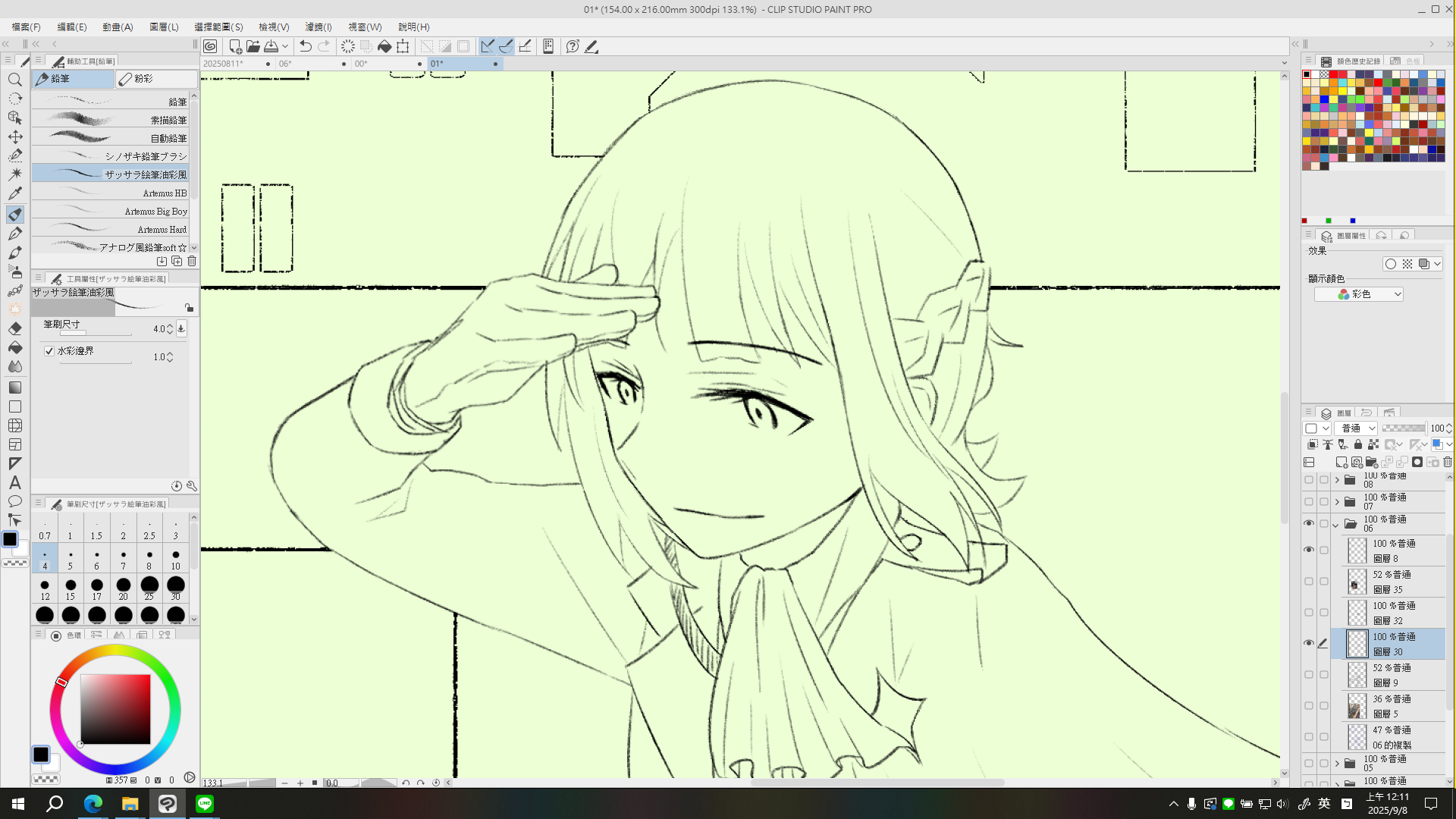
Task: Hide layer 圖層 8 with eye icon
Action: click(x=1309, y=550)
